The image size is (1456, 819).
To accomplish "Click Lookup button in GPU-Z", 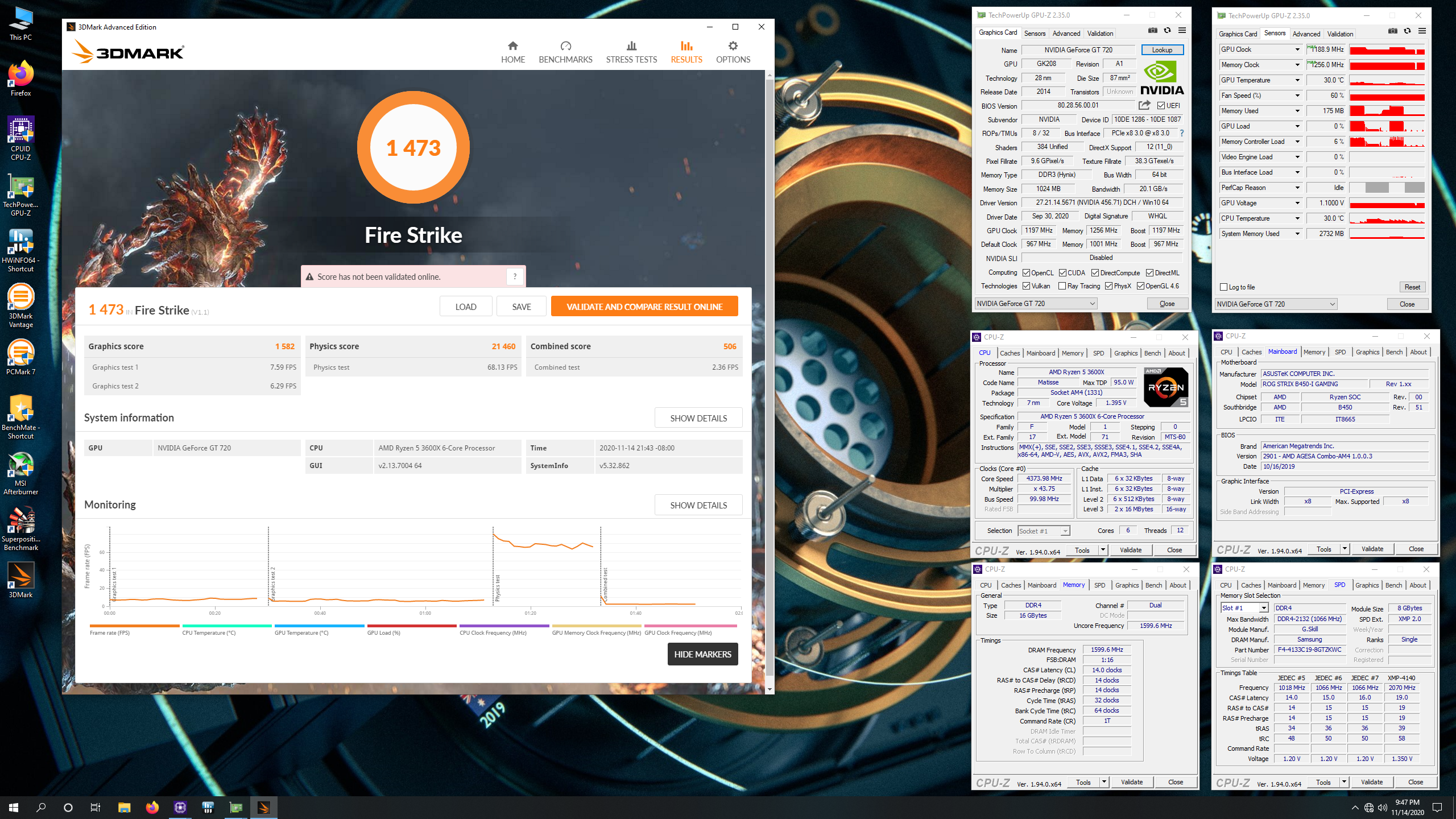I will (1163, 50).
